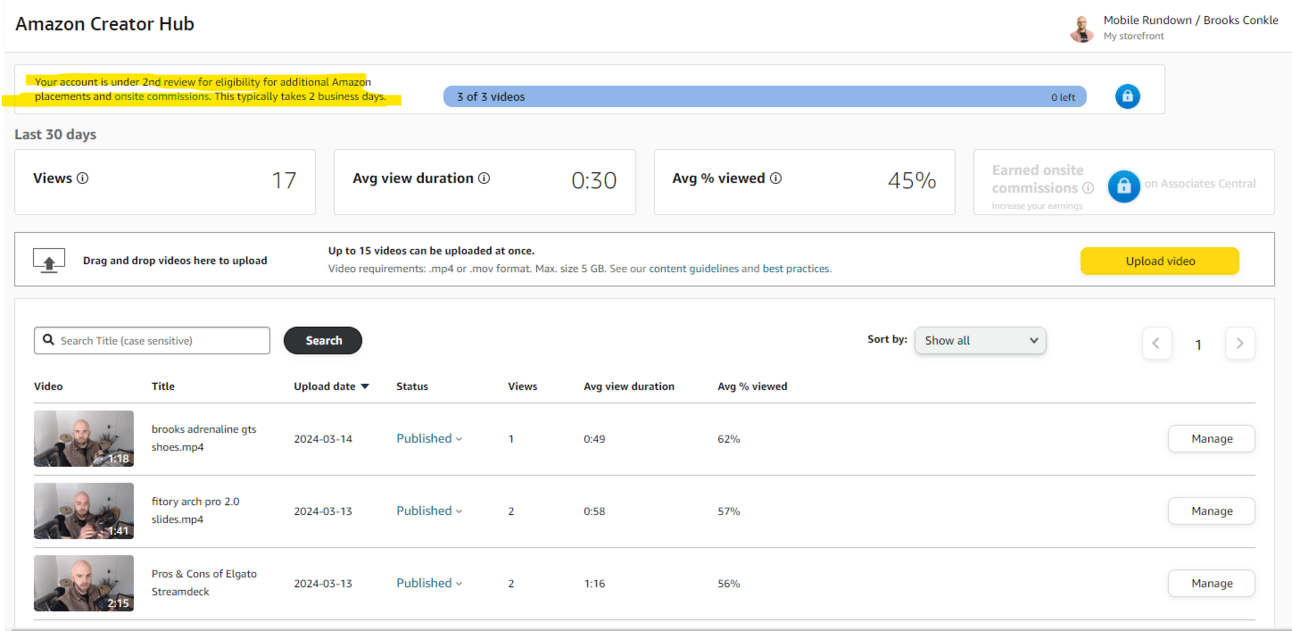
Task: Click the upload tray icon in drag-drop area
Action: pyautogui.click(x=49, y=260)
